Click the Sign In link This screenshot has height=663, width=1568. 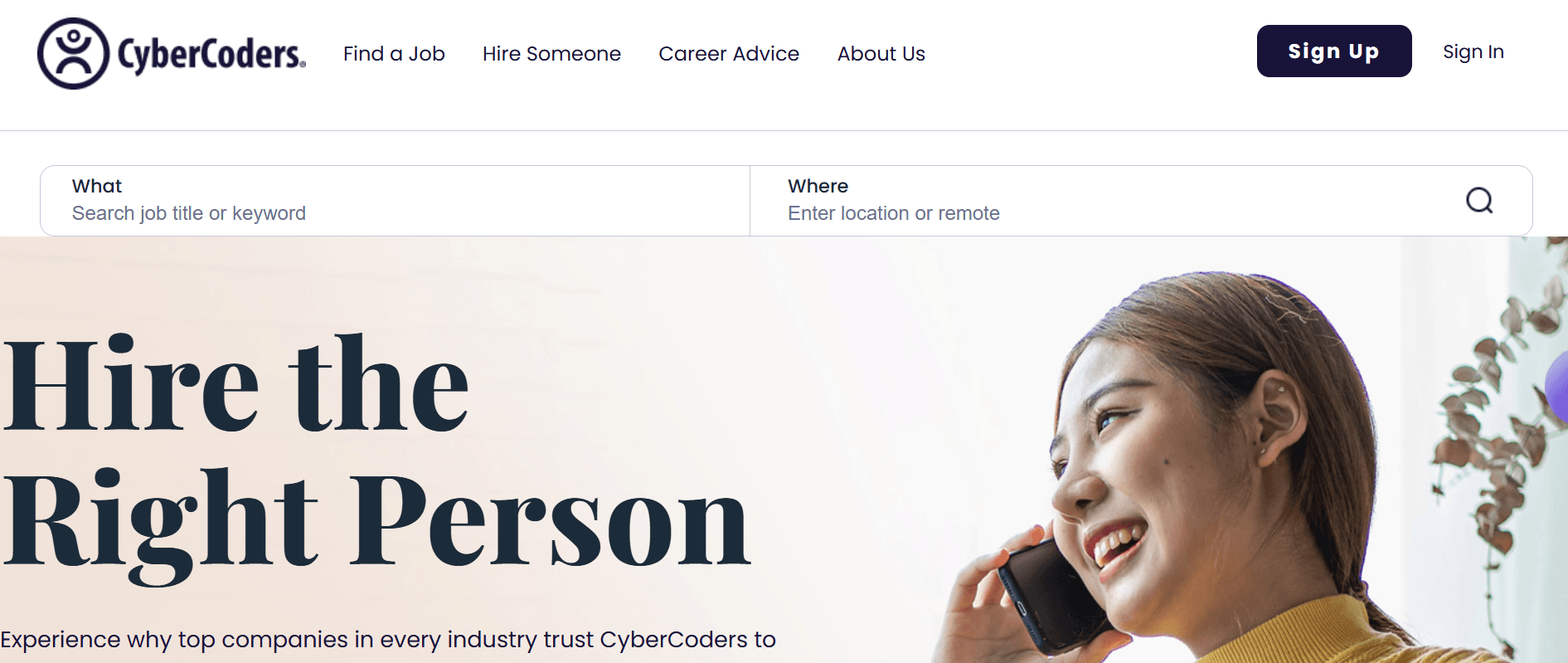click(1473, 51)
